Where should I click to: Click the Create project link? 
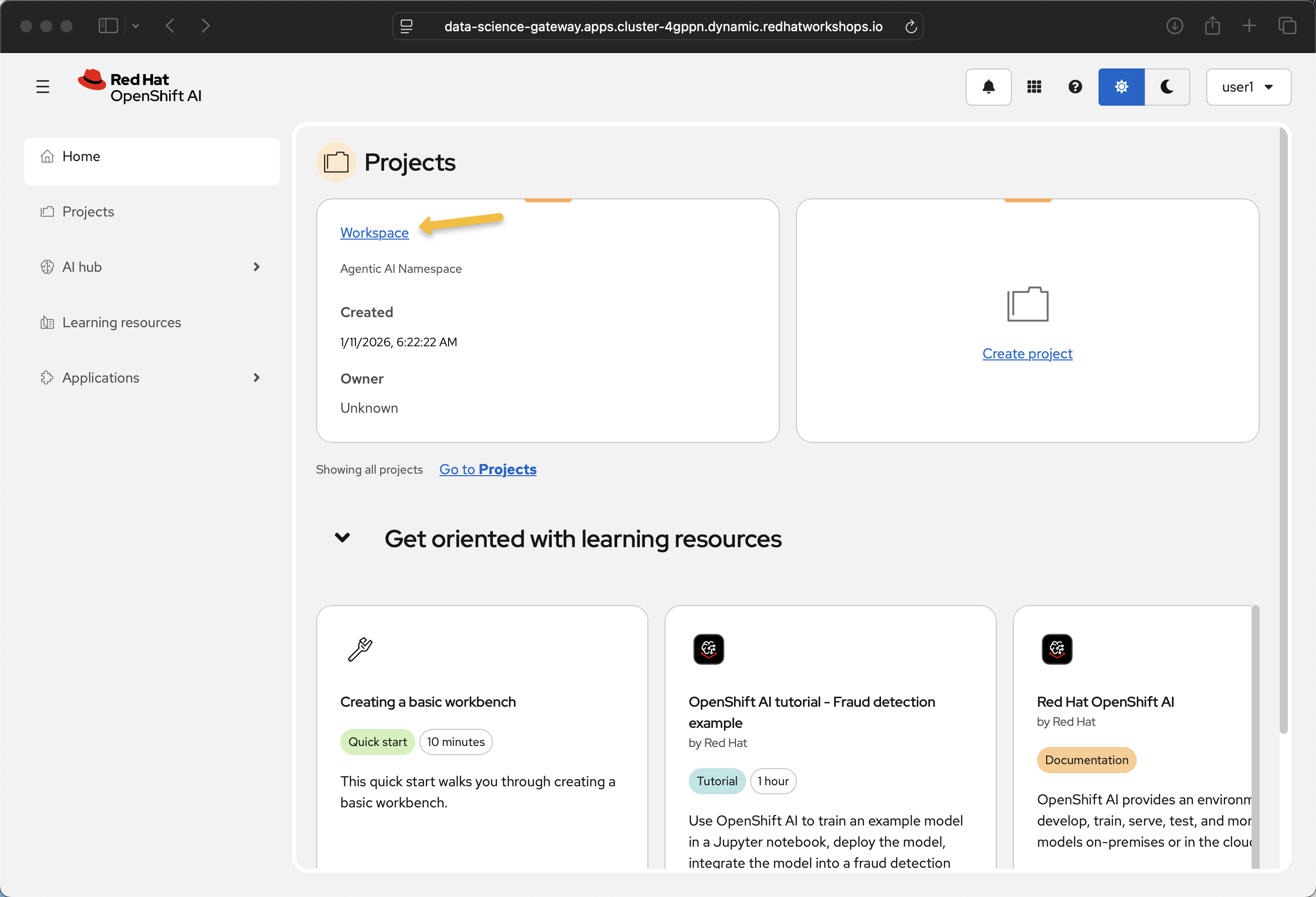(x=1027, y=353)
